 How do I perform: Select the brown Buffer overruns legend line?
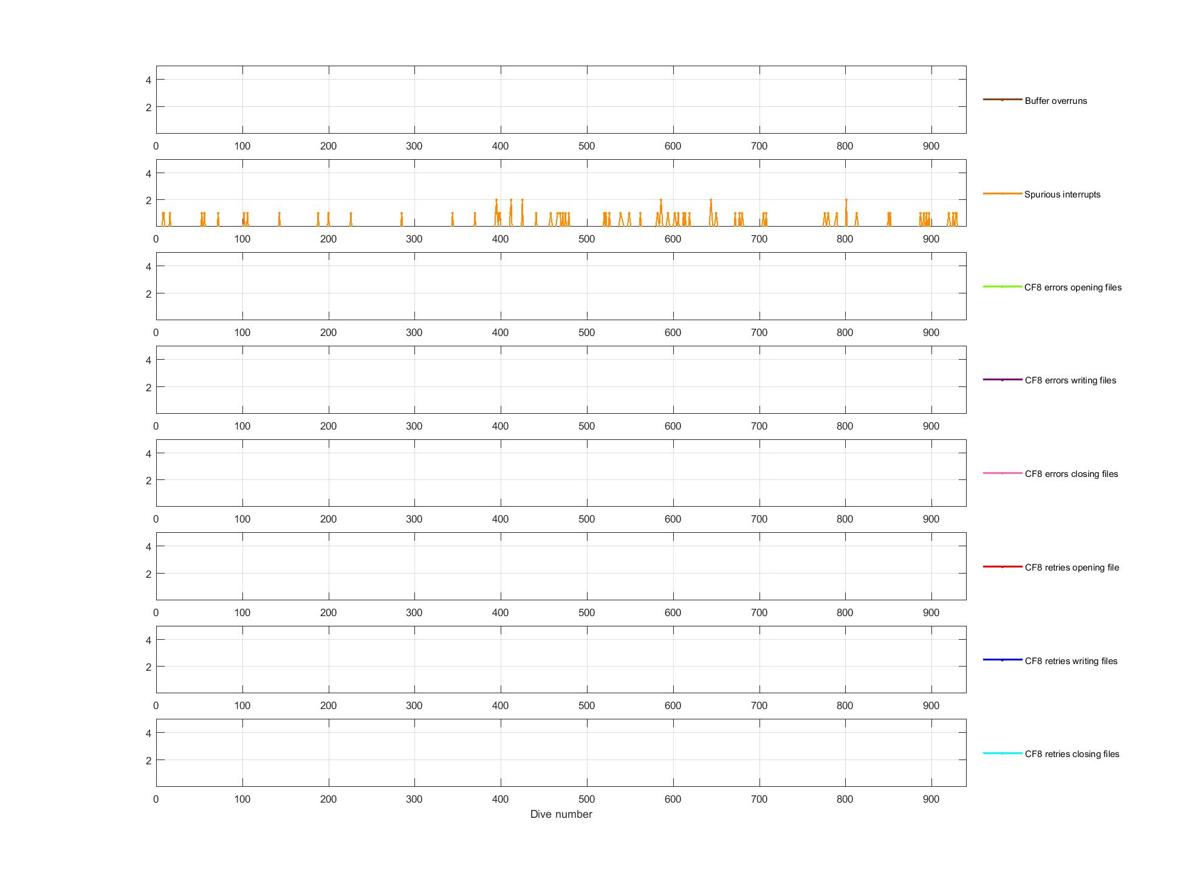point(1002,100)
